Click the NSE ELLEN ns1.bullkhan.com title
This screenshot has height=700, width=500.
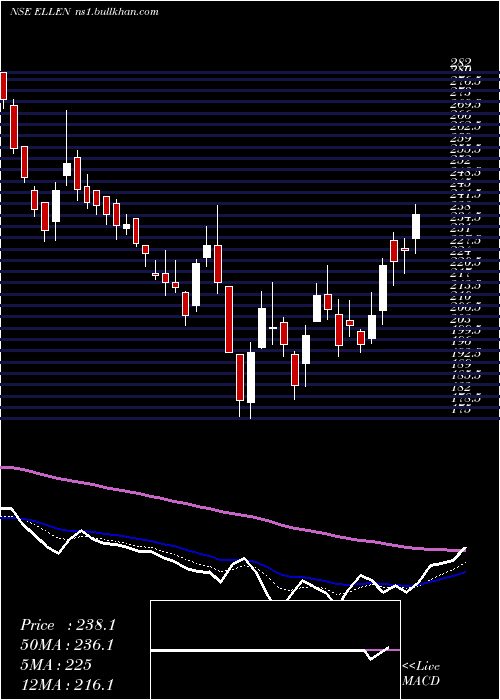pyautogui.click(x=84, y=12)
